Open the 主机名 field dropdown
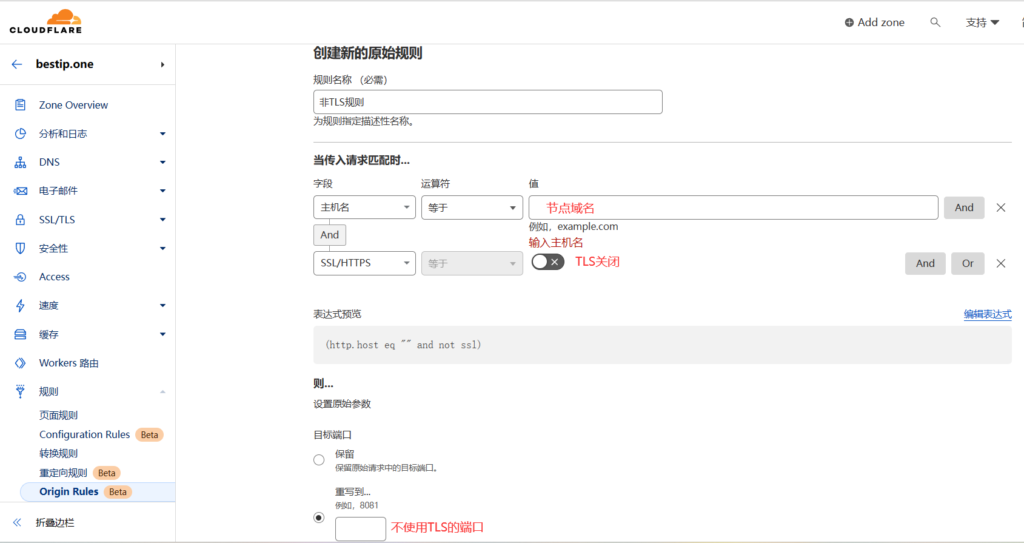The width and height of the screenshot is (1024, 543). (x=364, y=207)
